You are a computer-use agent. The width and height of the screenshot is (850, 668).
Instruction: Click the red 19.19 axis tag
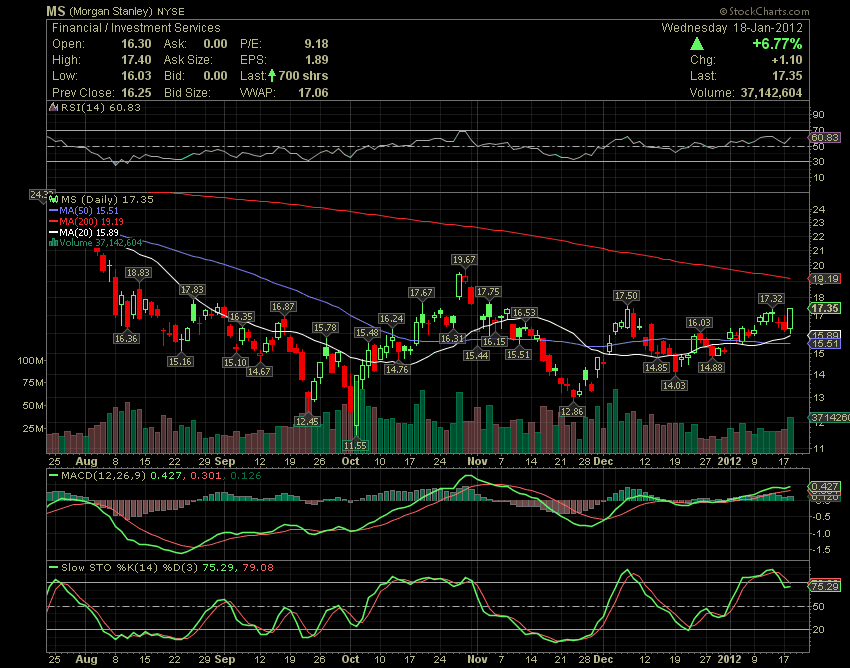(825, 279)
